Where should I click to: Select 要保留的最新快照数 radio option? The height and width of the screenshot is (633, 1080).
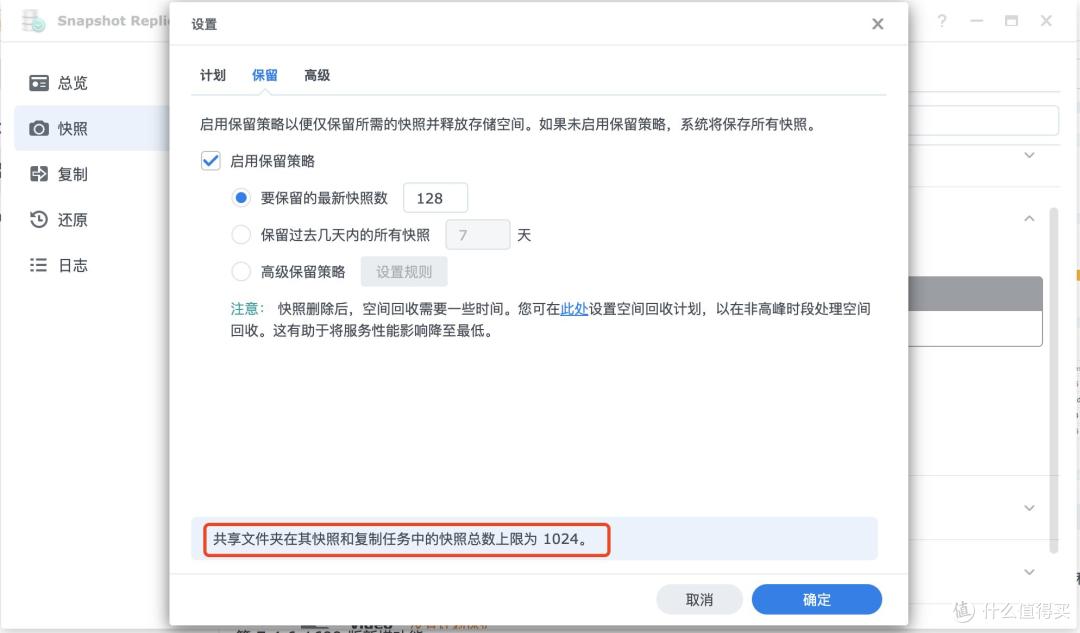click(x=240, y=198)
